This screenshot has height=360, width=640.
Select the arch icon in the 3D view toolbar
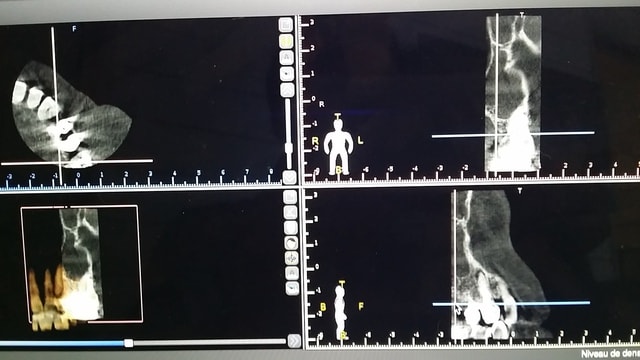(x=292, y=273)
